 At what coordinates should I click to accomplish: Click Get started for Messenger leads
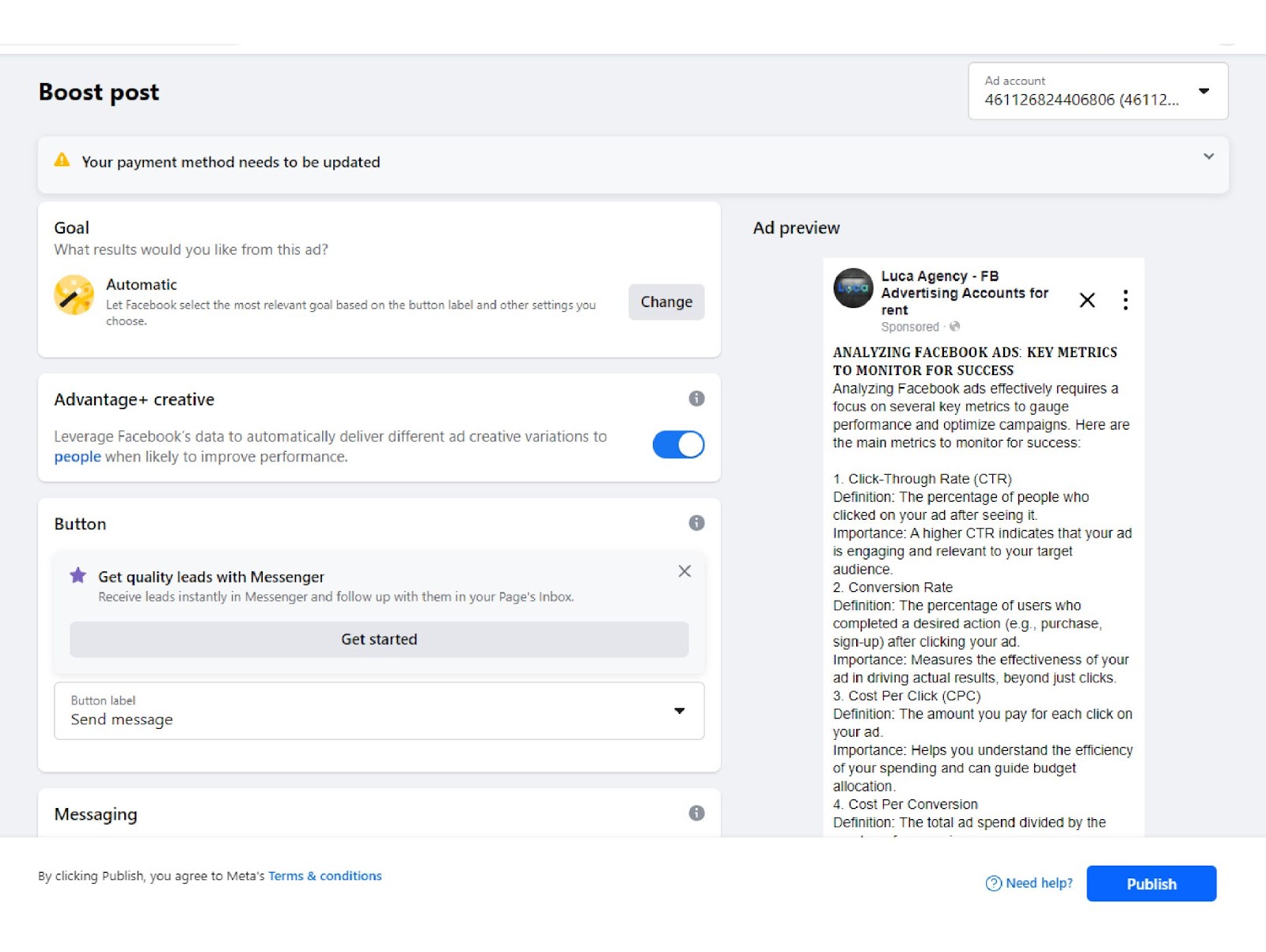379,639
